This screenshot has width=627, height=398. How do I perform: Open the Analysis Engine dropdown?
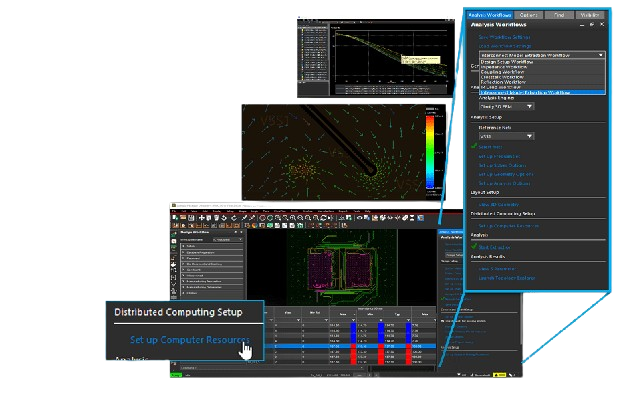click(506, 107)
